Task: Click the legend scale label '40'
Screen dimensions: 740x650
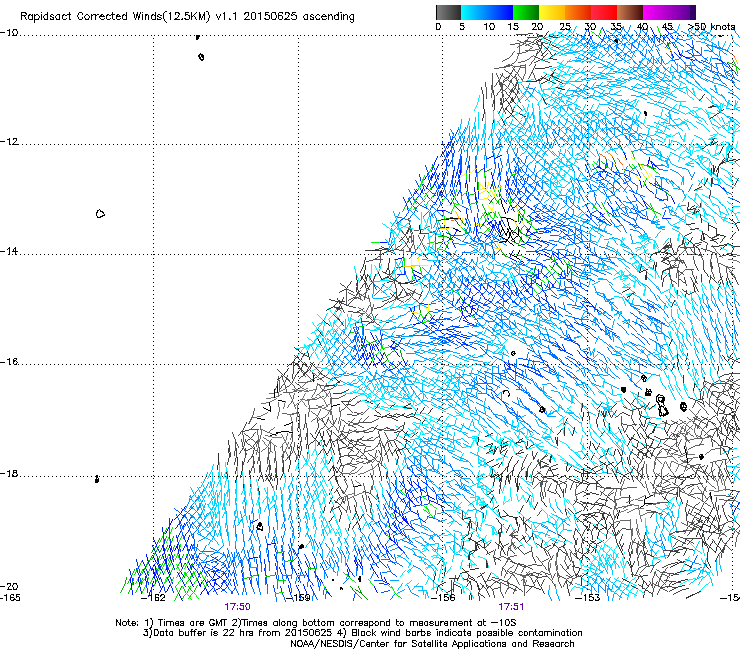Action: tap(642, 27)
